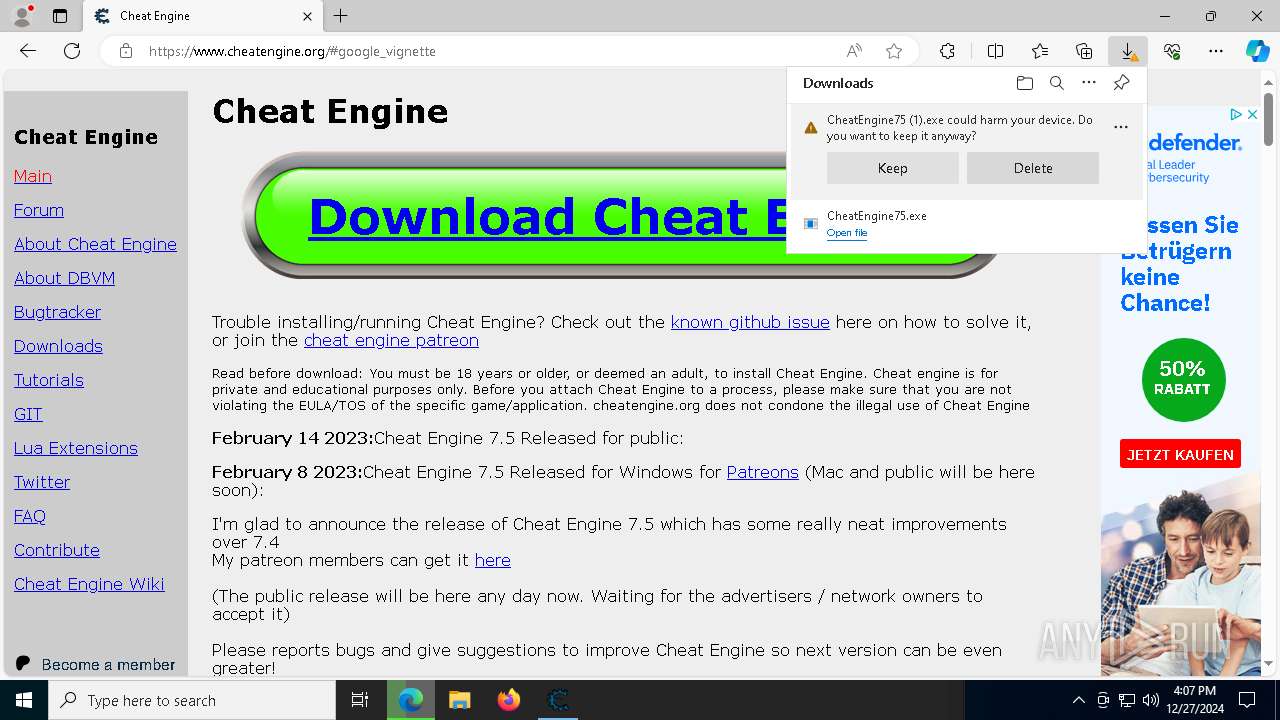Close the Cheat Engine tab

(307, 16)
